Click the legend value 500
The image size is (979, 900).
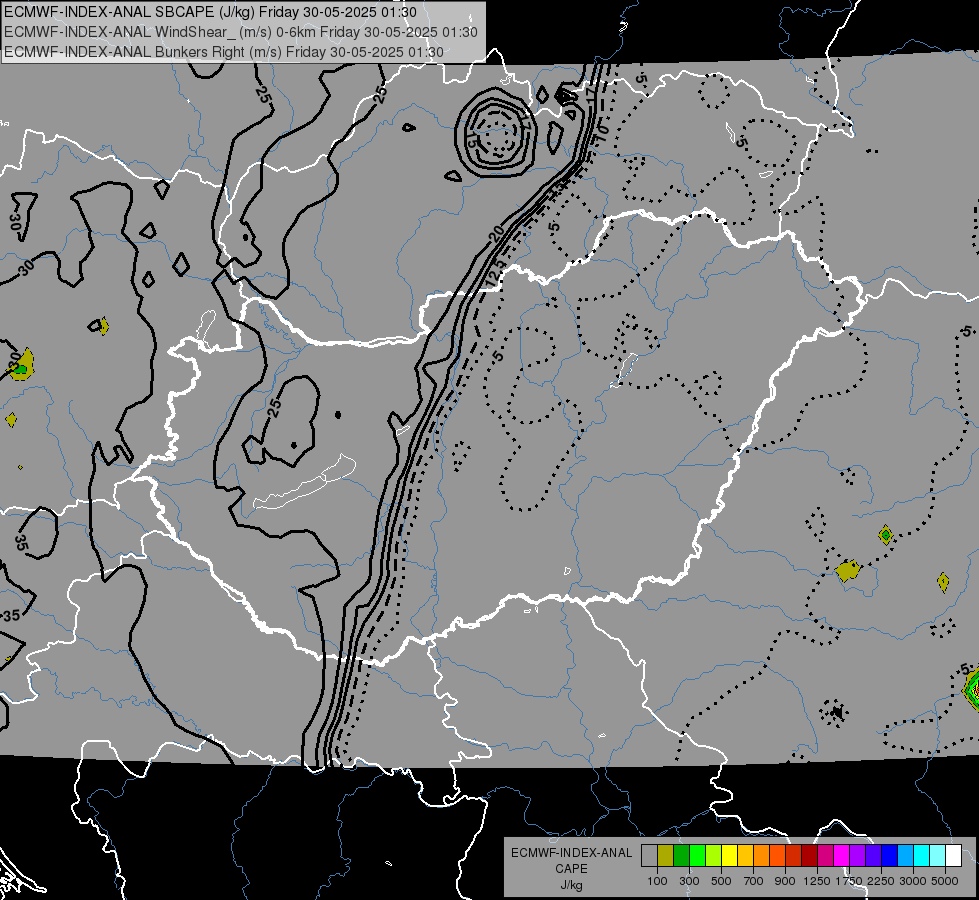tap(721, 881)
